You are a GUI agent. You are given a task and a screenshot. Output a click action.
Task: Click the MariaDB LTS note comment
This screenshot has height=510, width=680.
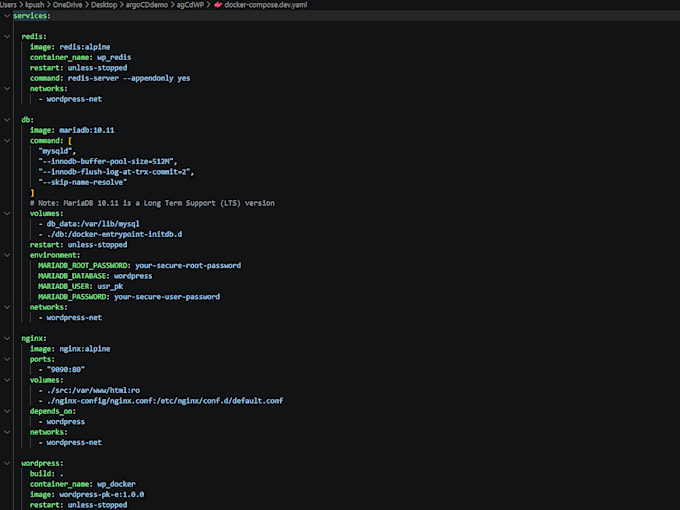152,203
